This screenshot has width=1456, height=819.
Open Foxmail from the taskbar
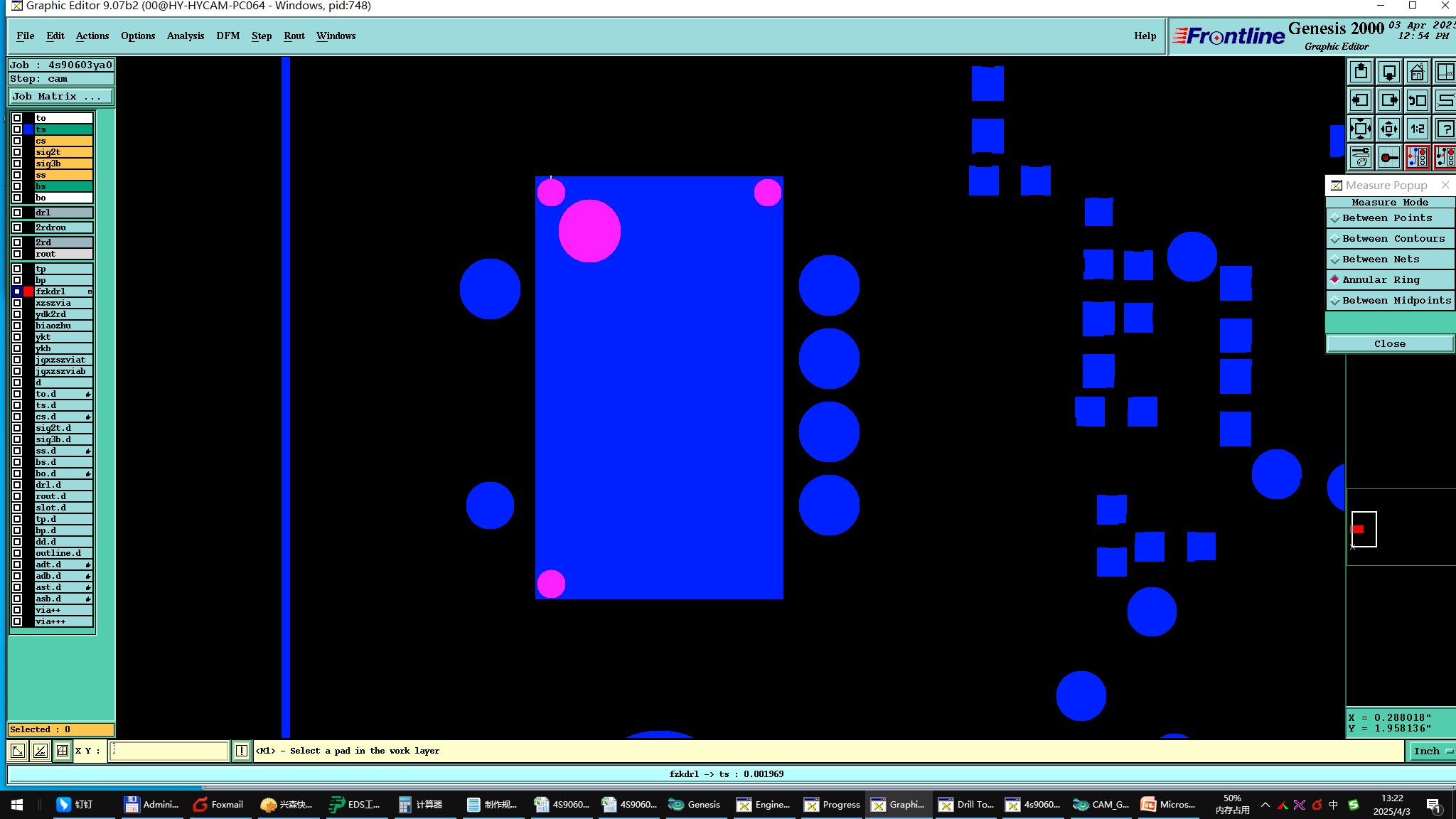click(218, 805)
